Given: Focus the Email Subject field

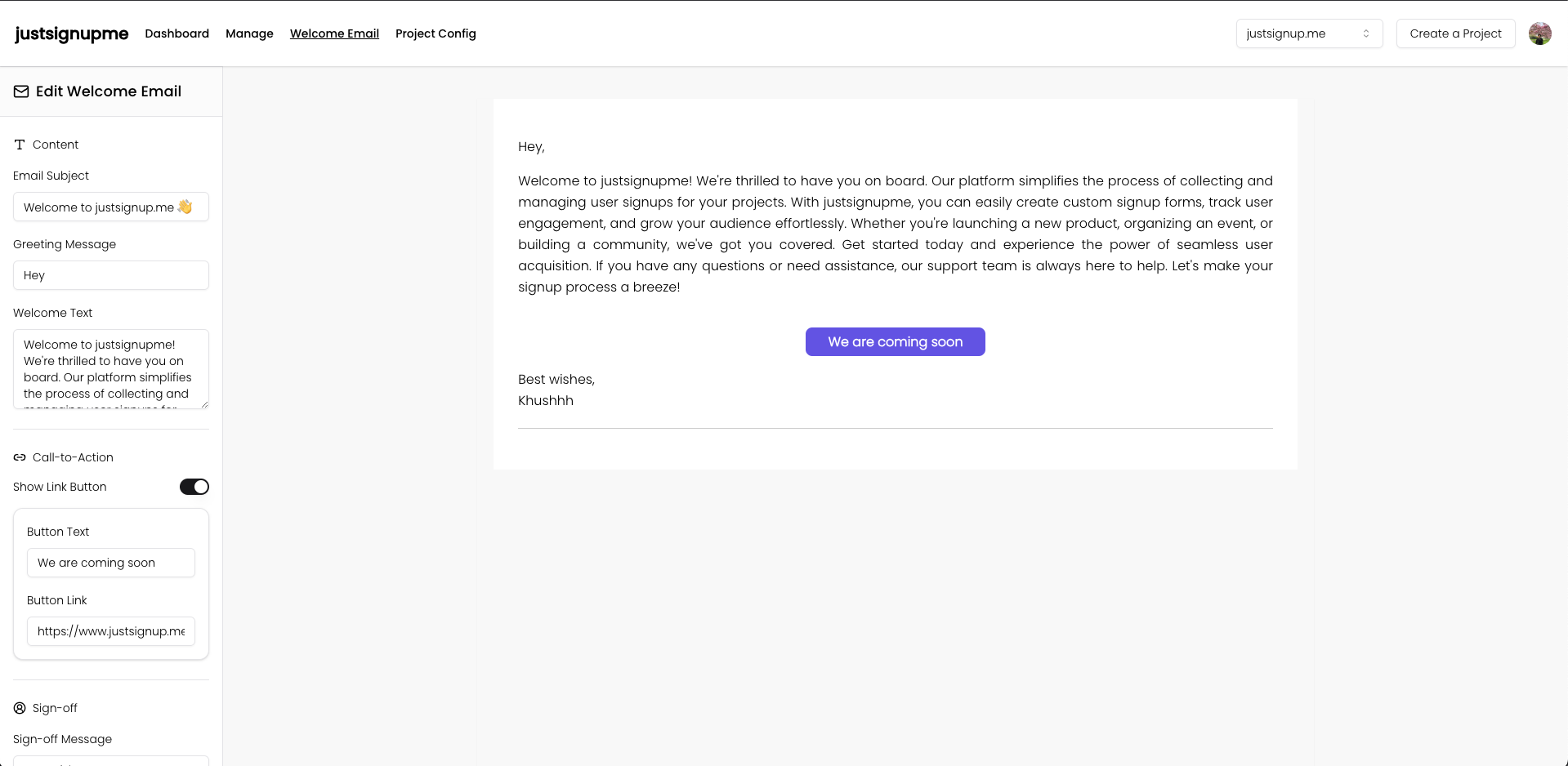Looking at the screenshot, I should tap(111, 207).
